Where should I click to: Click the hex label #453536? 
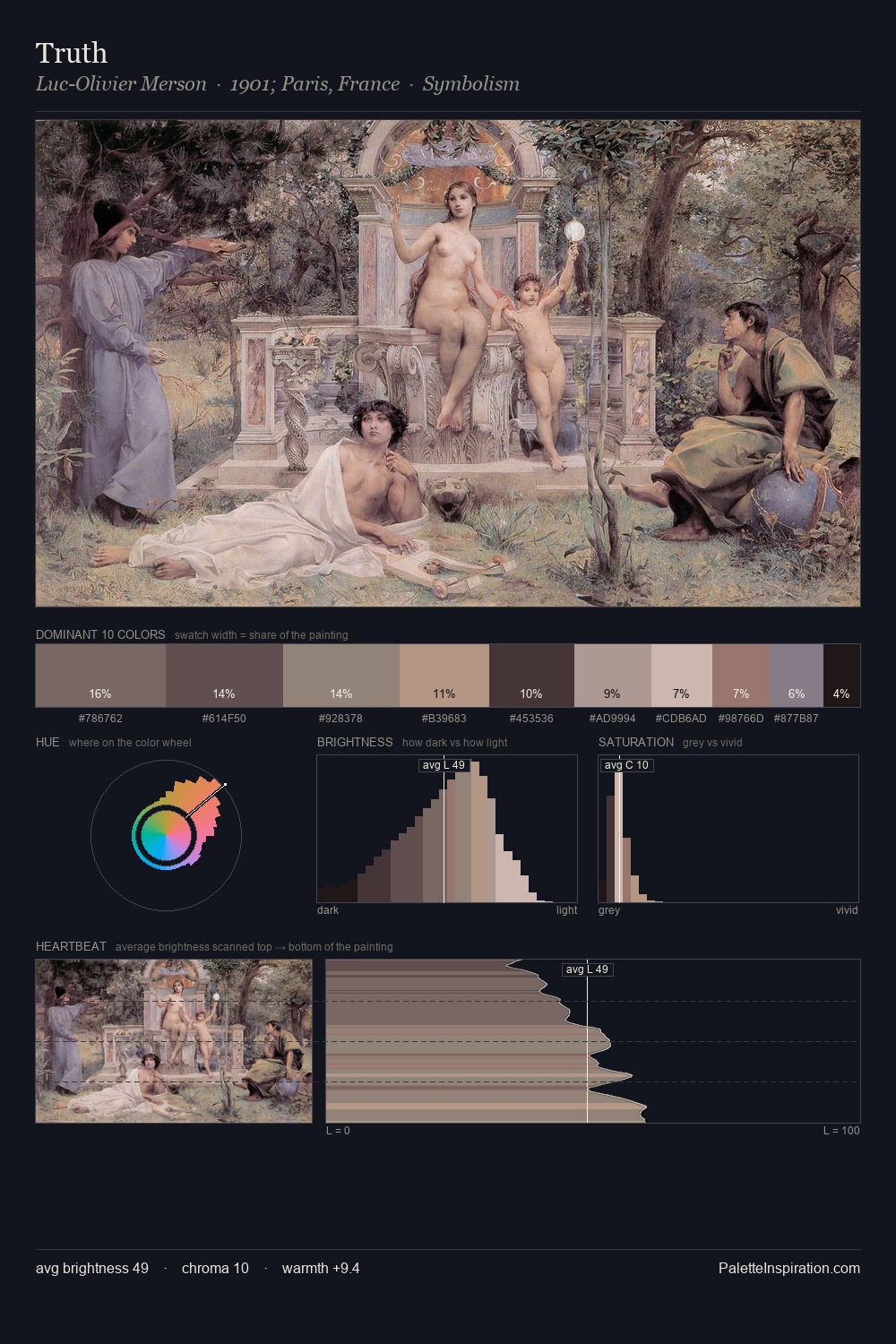coord(531,718)
